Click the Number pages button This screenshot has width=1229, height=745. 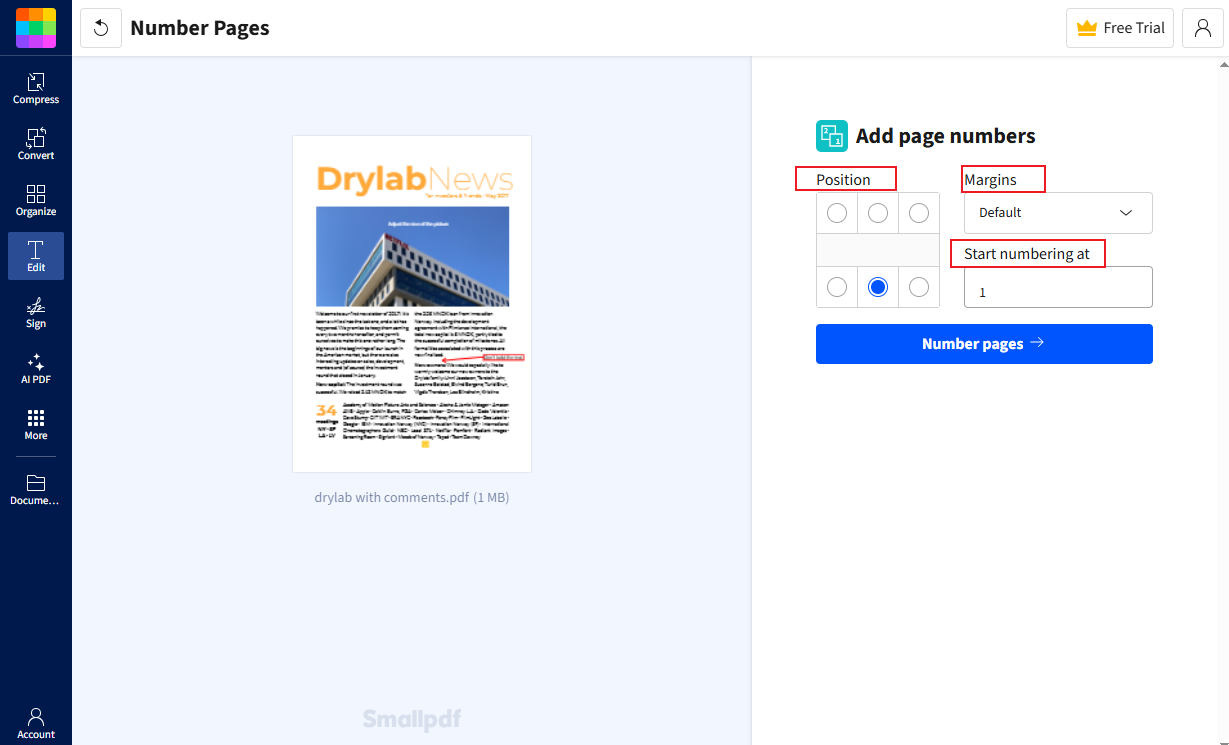click(x=983, y=343)
